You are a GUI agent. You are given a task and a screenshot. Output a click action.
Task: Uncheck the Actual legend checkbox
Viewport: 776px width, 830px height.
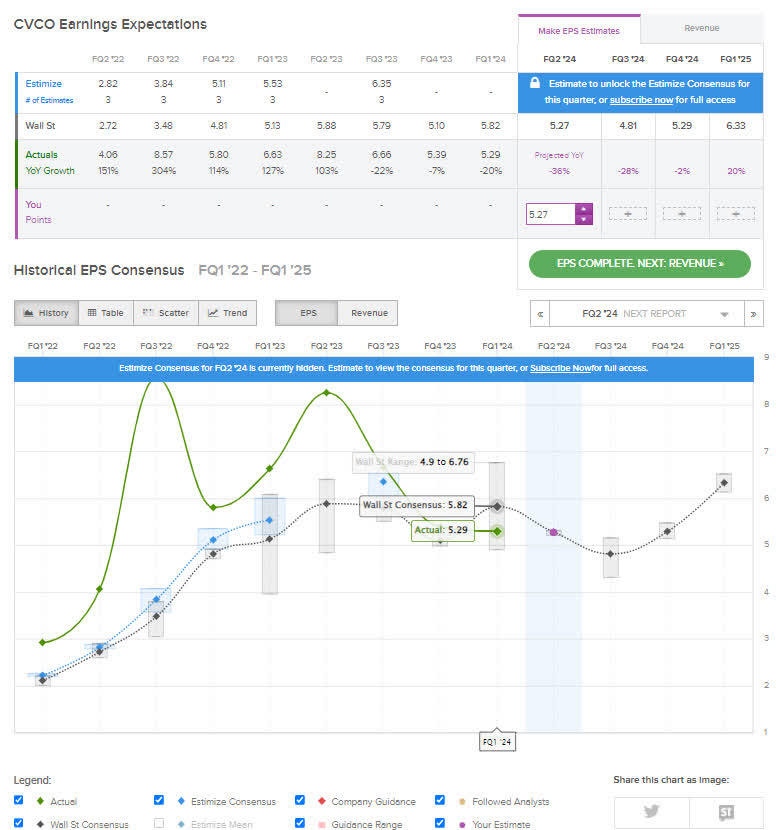coord(19,800)
